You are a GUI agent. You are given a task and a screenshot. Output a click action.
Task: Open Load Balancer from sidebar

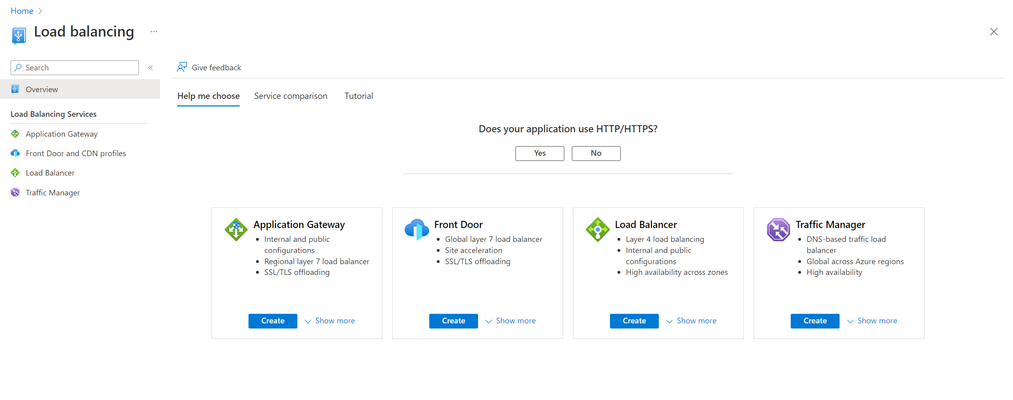pos(50,173)
